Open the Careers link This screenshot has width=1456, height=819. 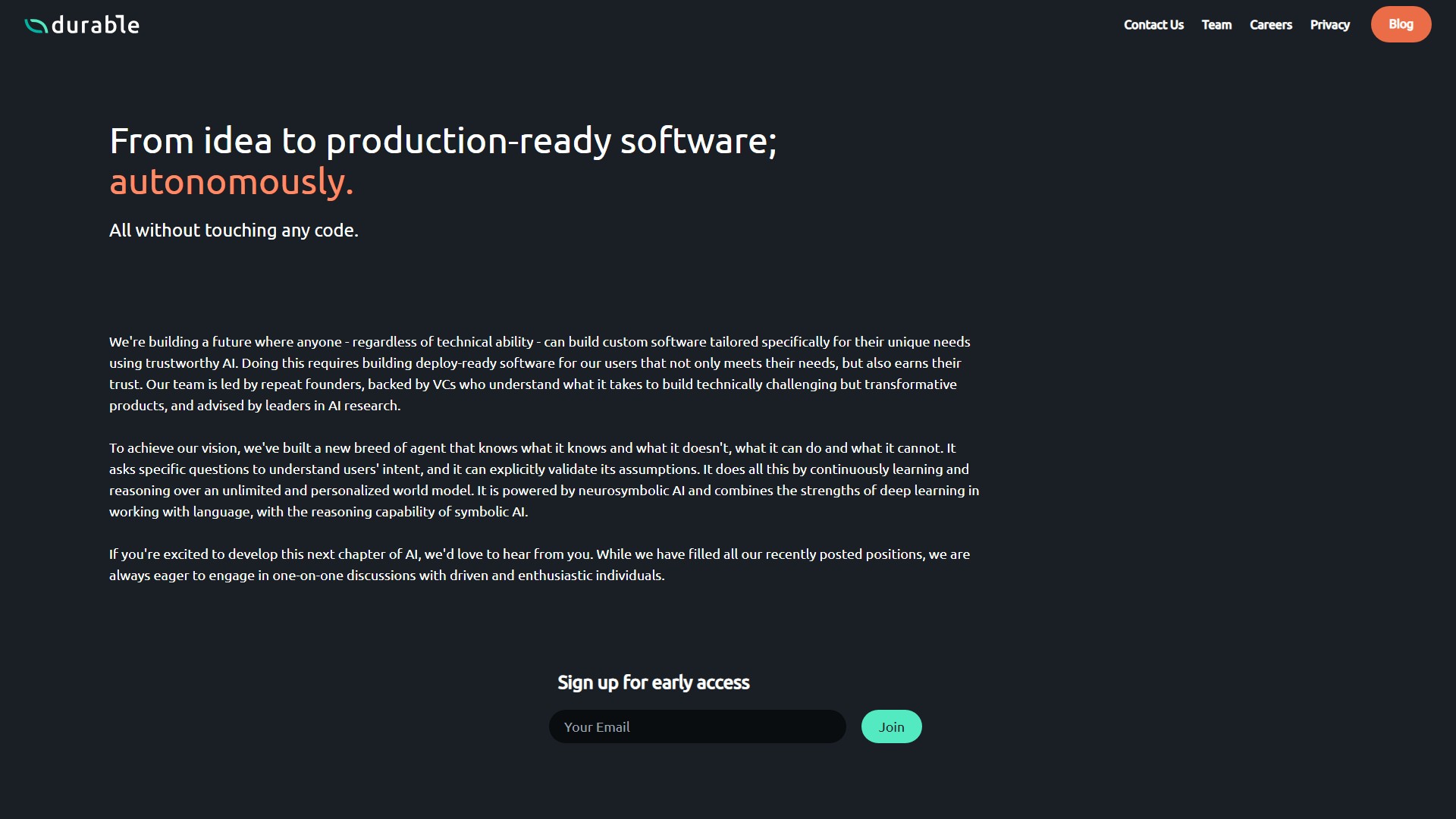point(1270,25)
